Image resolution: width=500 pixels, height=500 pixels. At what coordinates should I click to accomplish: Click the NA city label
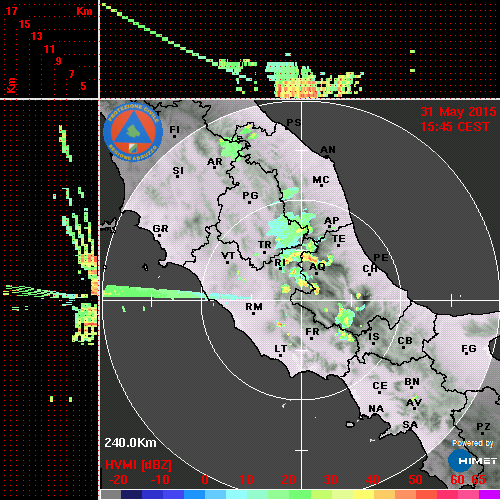(x=376, y=409)
